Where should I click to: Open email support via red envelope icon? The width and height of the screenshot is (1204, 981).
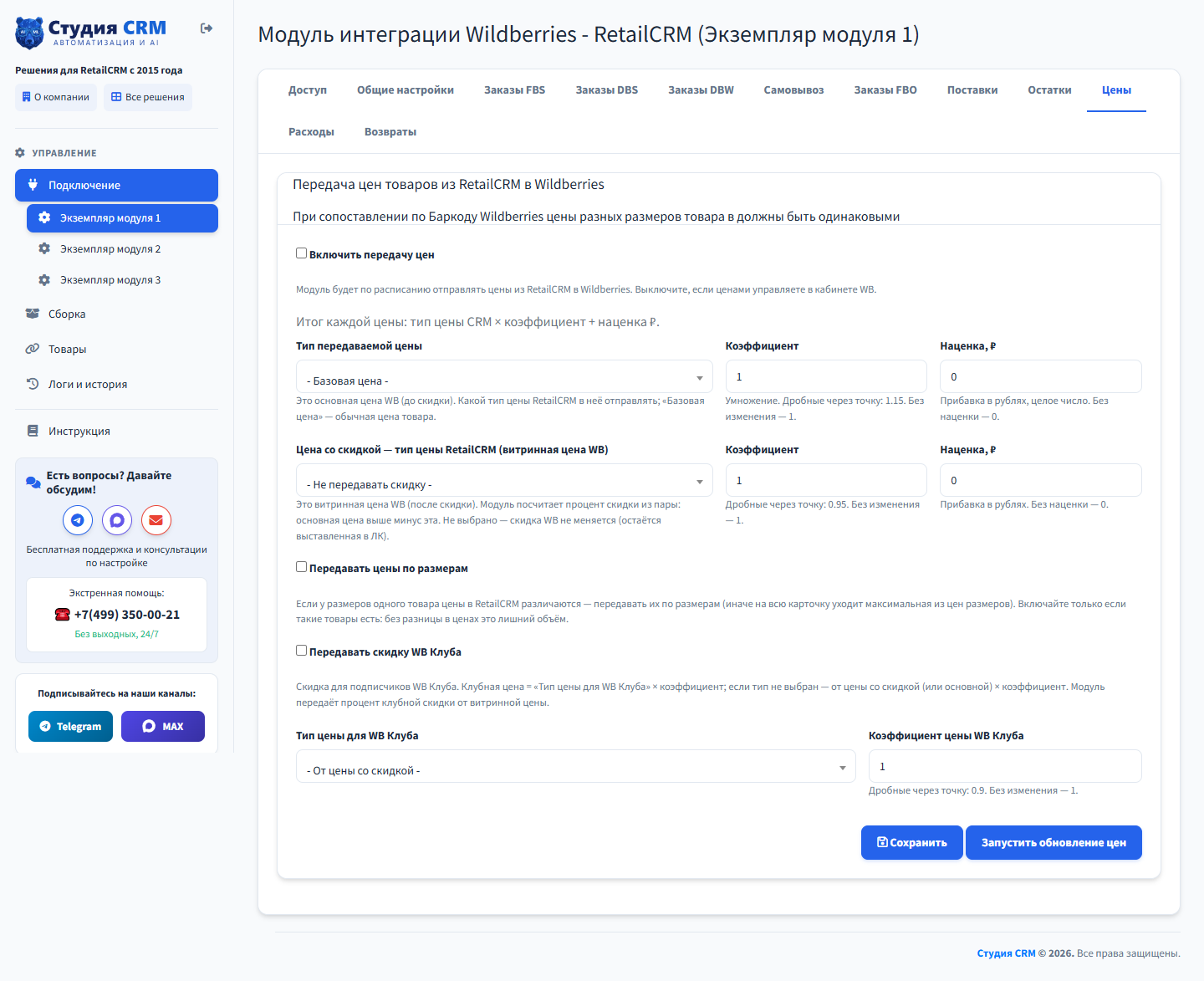coord(156,520)
